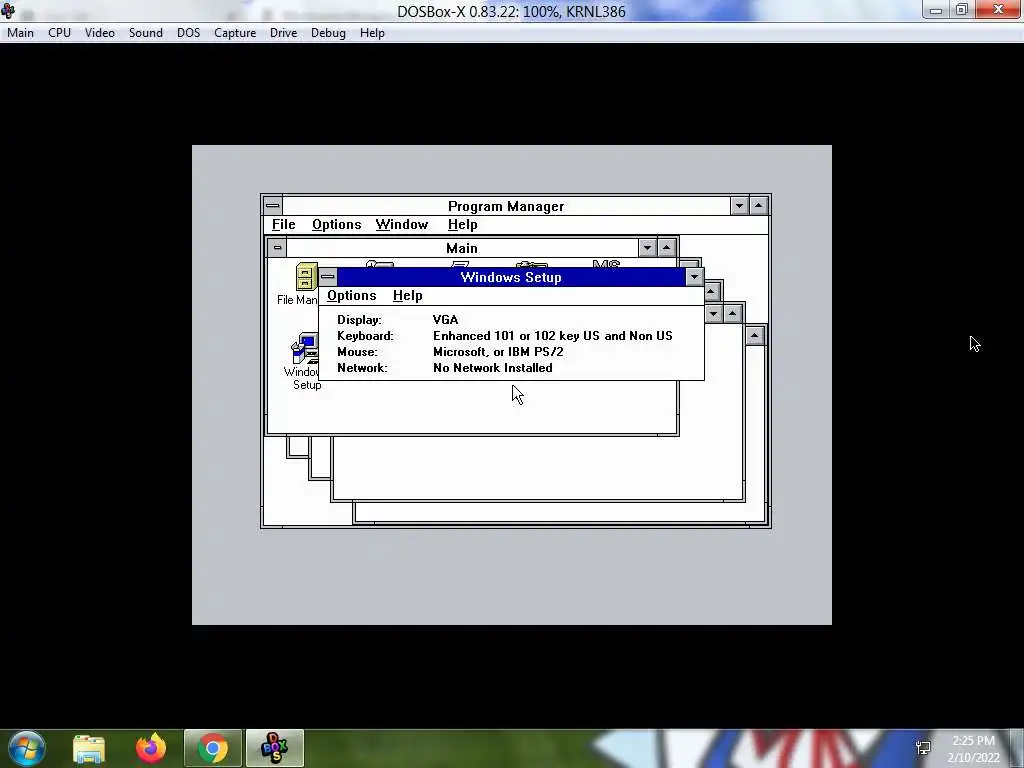This screenshot has height=768, width=1024.
Task: Click the taskbar clock showing 2:25 PM
Action: tap(973, 748)
